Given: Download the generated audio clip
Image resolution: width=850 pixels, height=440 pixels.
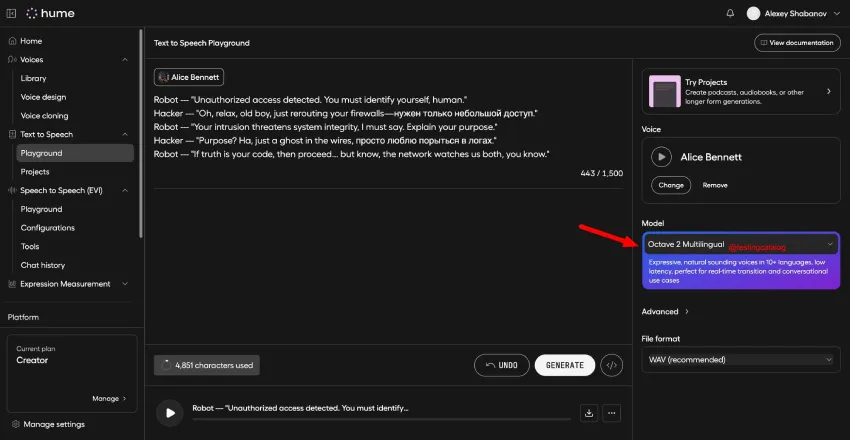Looking at the screenshot, I should [x=589, y=413].
